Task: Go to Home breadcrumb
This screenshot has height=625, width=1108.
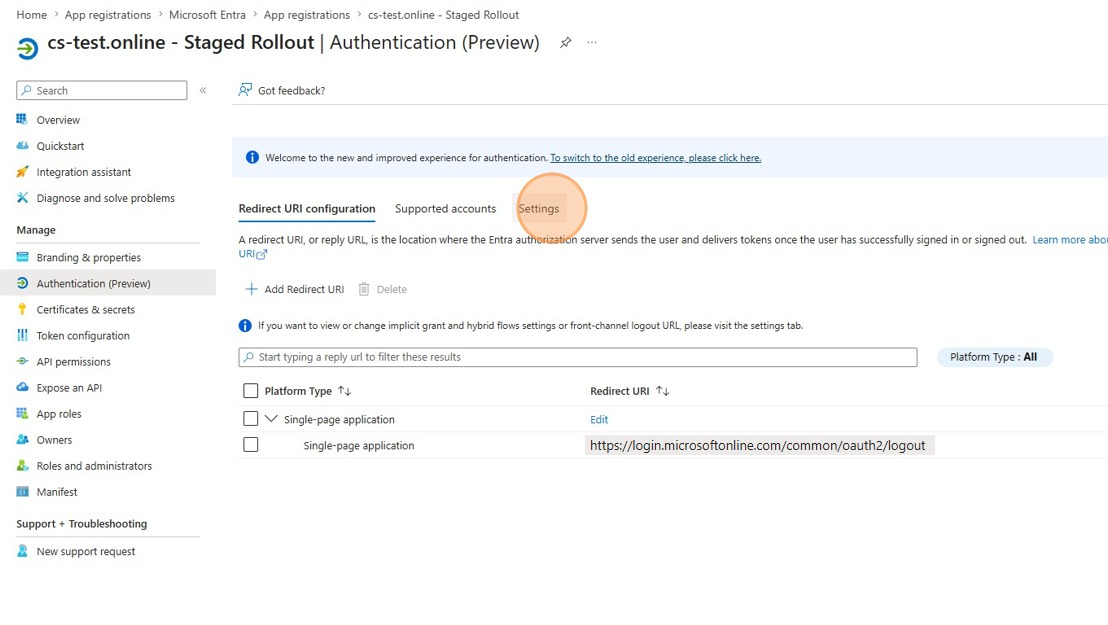Action: [x=32, y=15]
